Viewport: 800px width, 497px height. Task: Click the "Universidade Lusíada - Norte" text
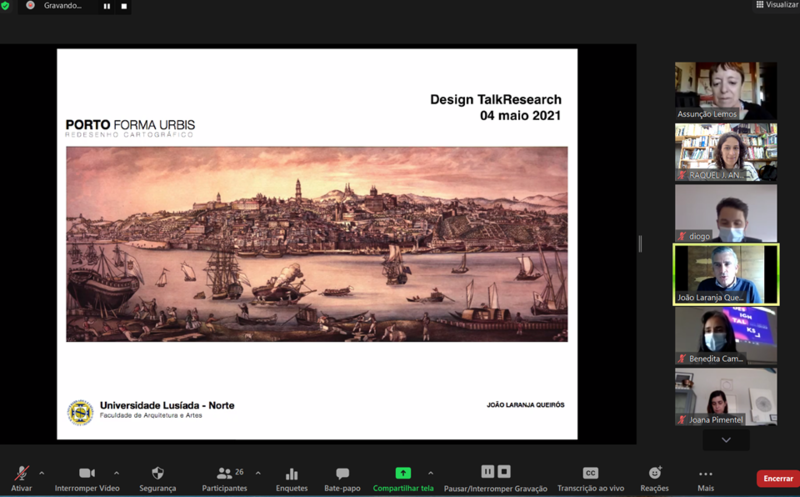pyautogui.click(x=167, y=405)
